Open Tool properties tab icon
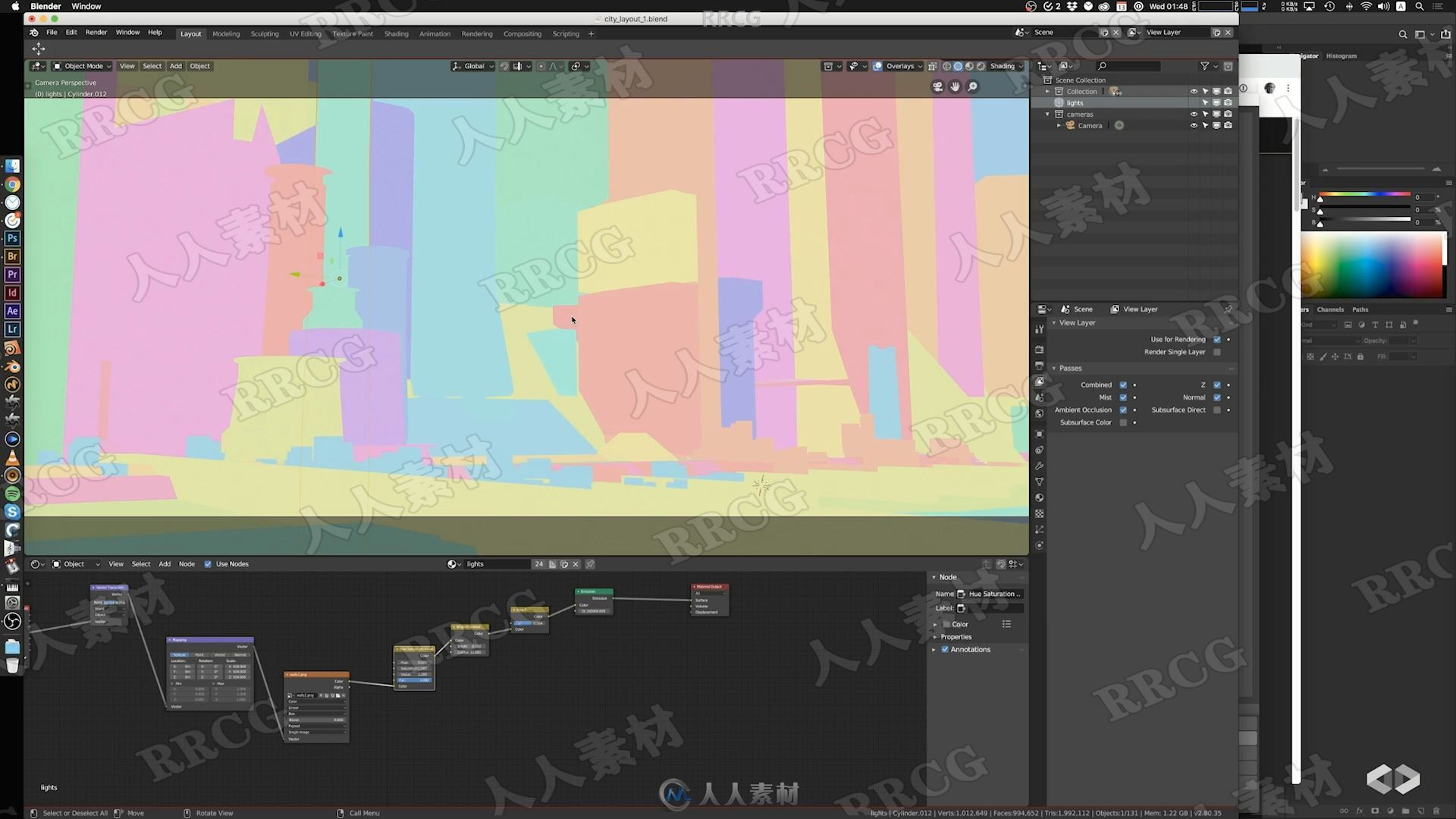This screenshot has height=819, width=1456. [x=1040, y=329]
